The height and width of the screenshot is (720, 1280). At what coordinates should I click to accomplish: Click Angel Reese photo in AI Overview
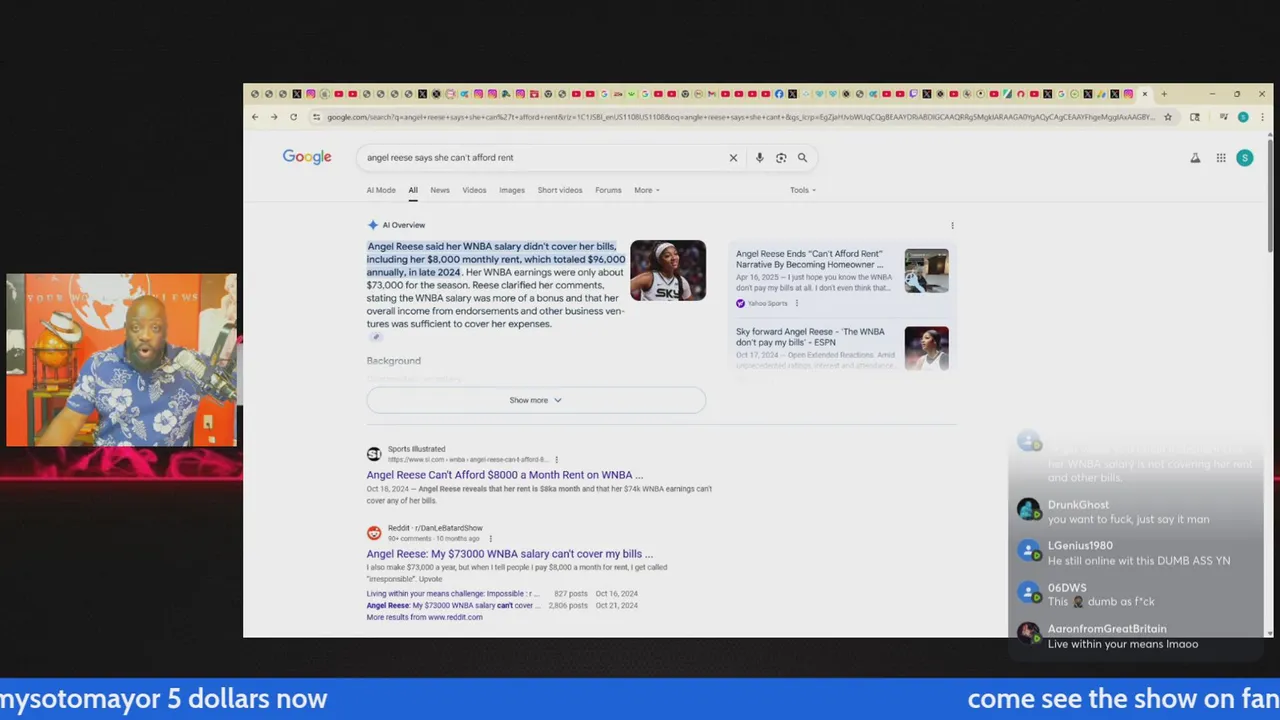coord(668,270)
